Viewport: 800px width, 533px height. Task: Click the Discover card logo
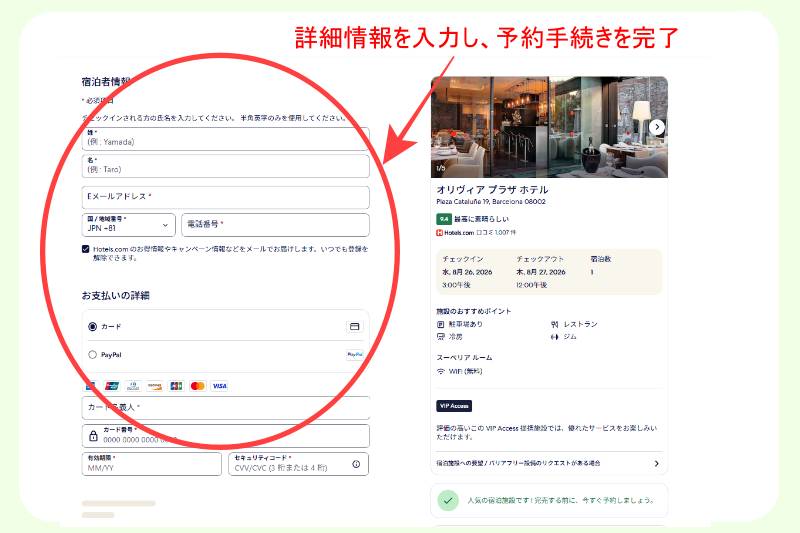(155, 386)
